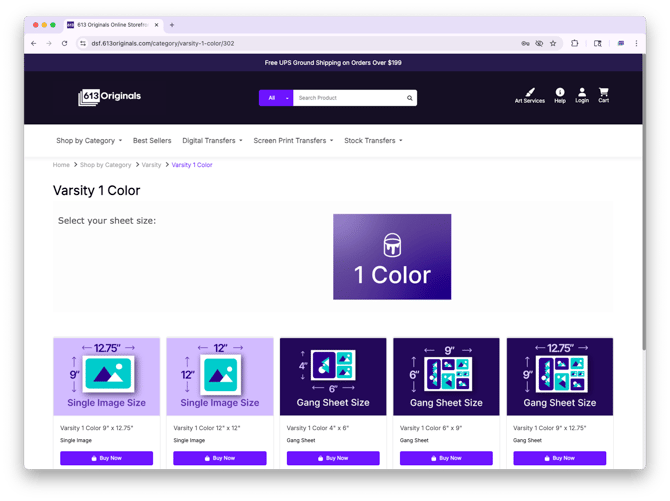Screen dimensions: 670x501
Task: Expand Digital Transfers menu
Action: click(x=212, y=141)
